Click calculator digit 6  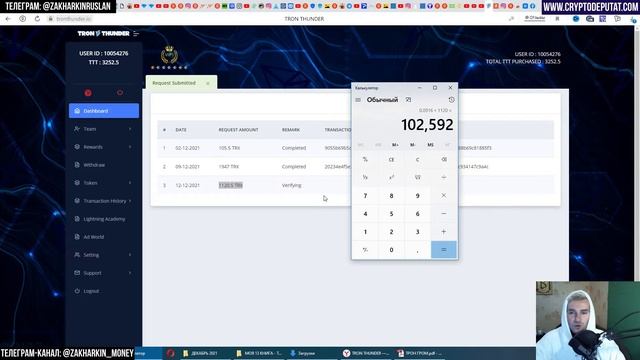tap(418, 214)
